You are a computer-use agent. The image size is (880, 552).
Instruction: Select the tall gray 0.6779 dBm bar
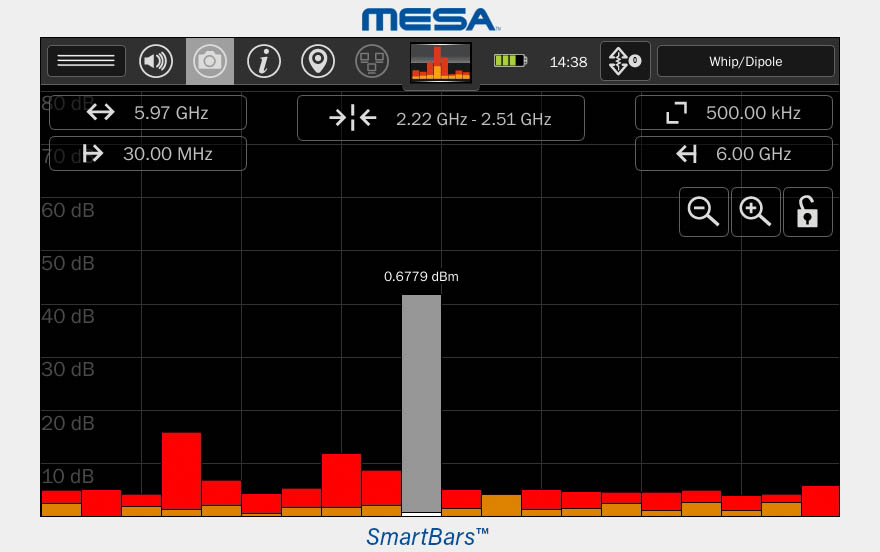[x=421, y=403]
